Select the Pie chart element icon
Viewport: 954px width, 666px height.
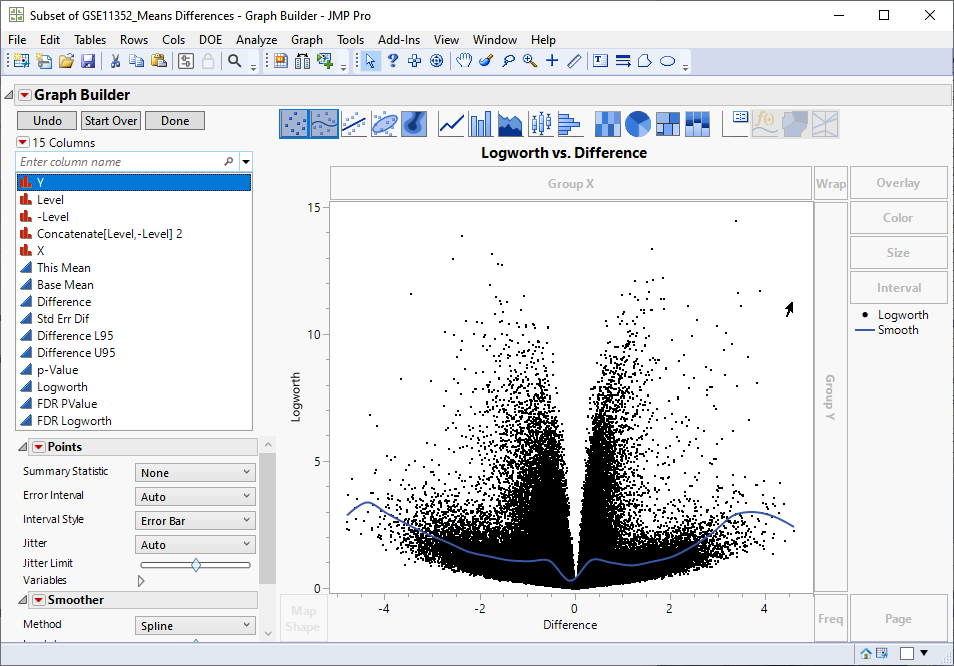coord(638,123)
